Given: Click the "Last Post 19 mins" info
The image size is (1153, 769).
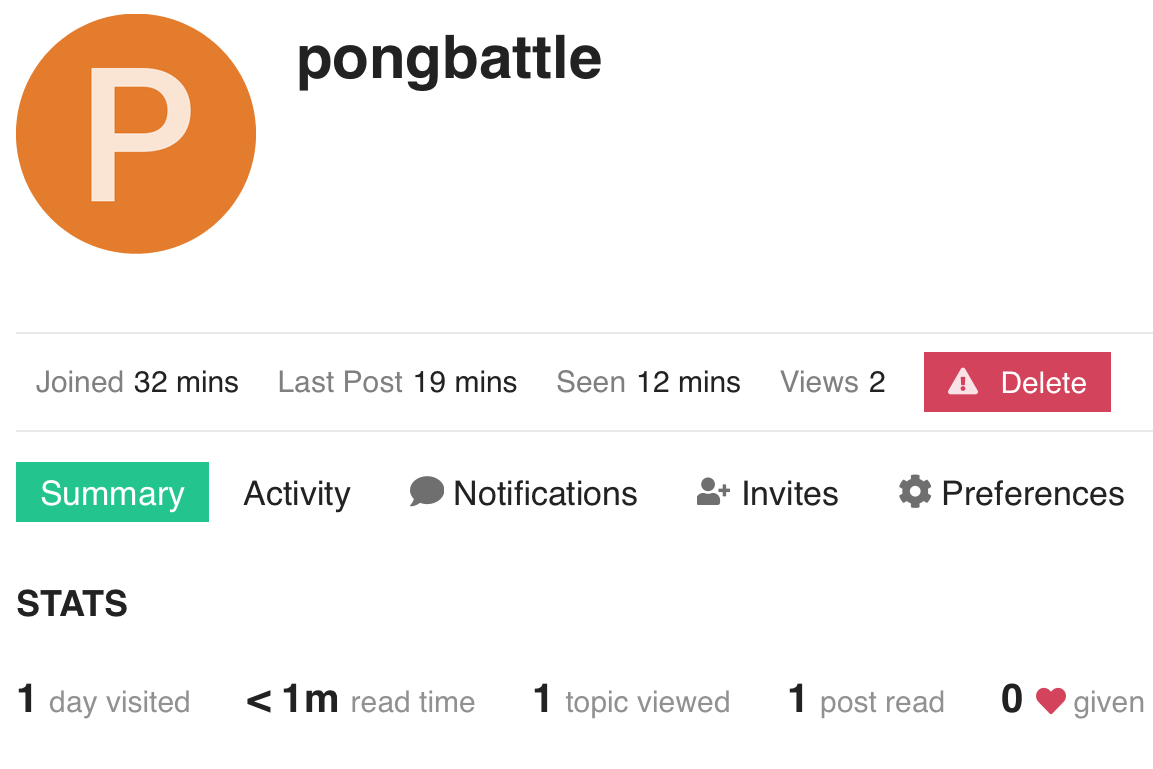Looking at the screenshot, I should [x=397, y=381].
